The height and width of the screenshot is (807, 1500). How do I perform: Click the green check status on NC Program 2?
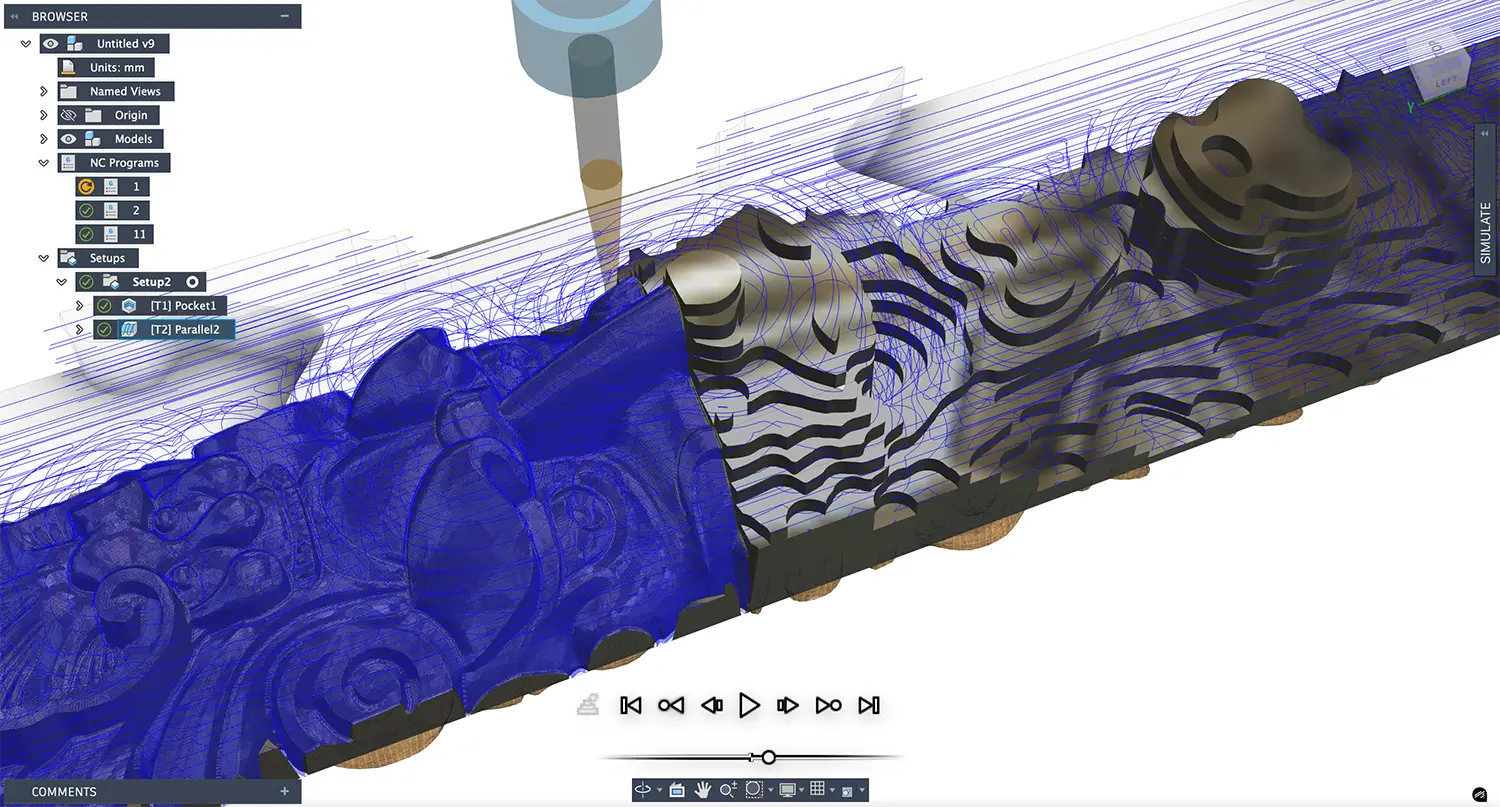point(86,210)
